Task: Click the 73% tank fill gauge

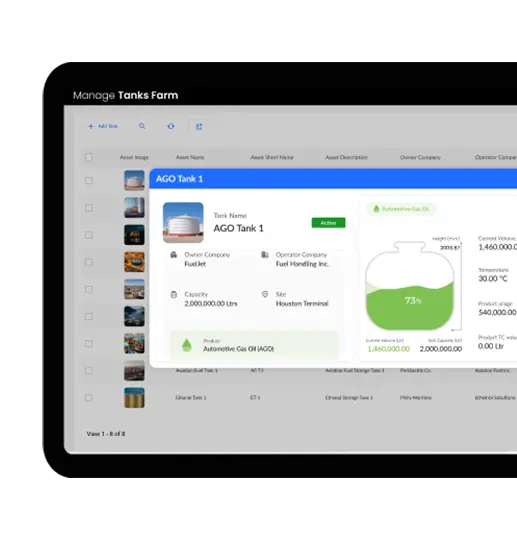Action: tap(409, 286)
